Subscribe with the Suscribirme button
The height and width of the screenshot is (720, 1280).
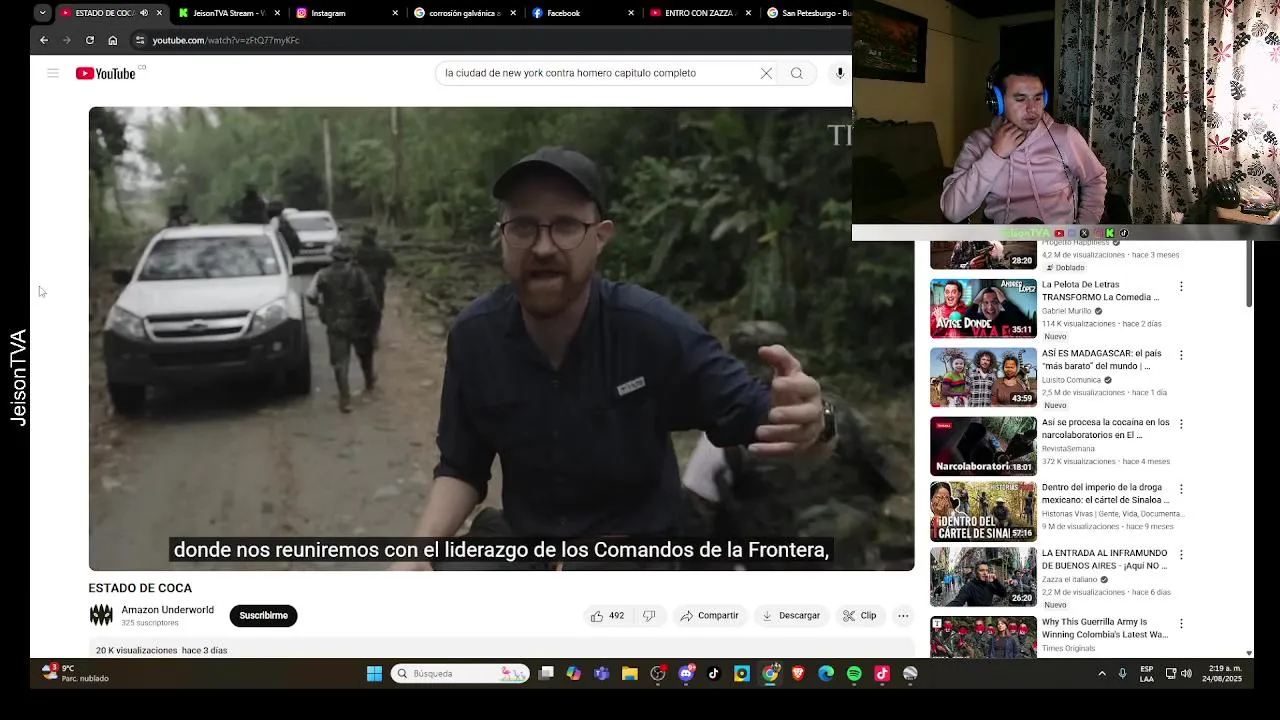[263, 616]
